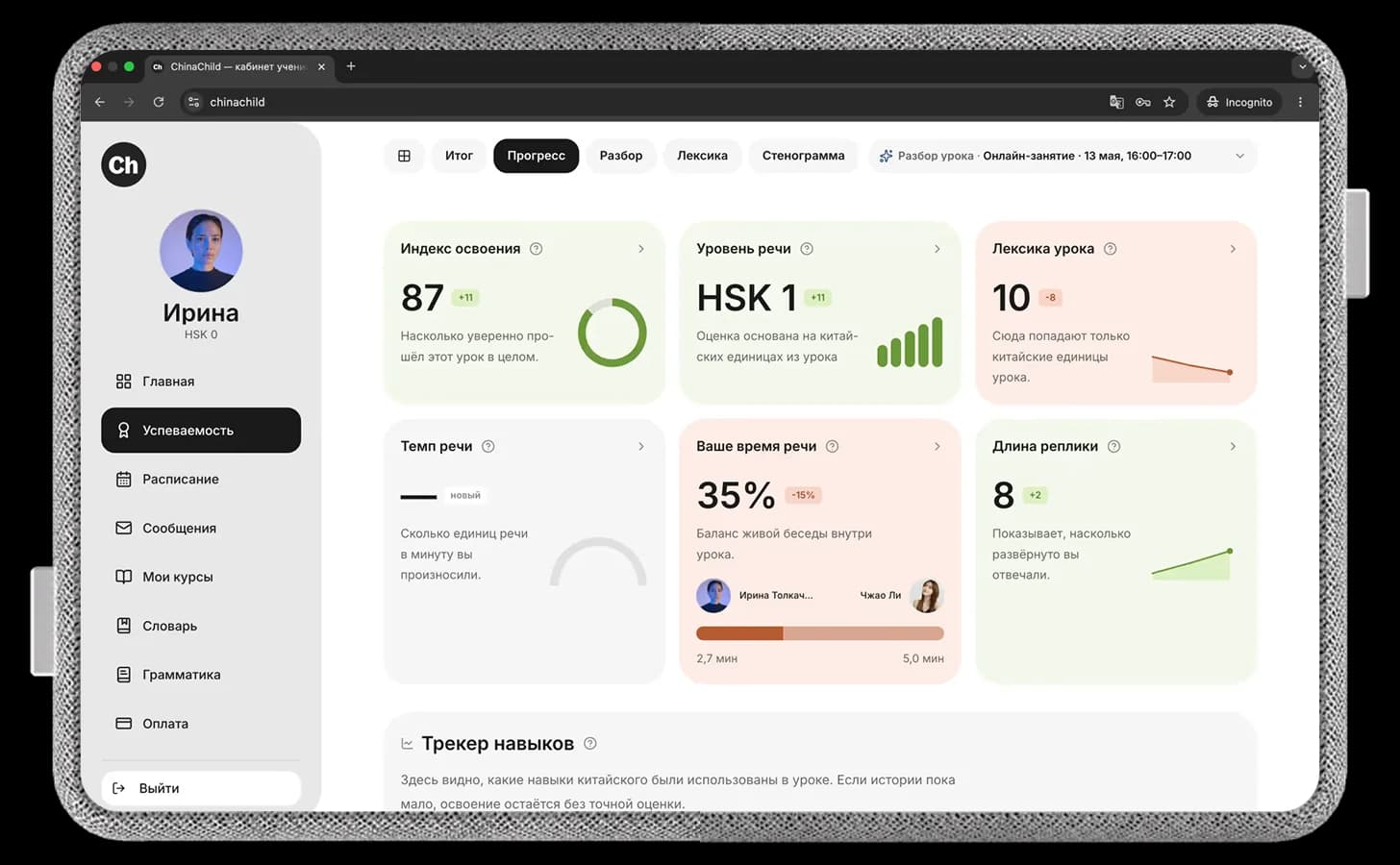The height and width of the screenshot is (865, 1400).
Task: Click the ChinaChild "Ch" logo
Action: [x=123, y=164]
